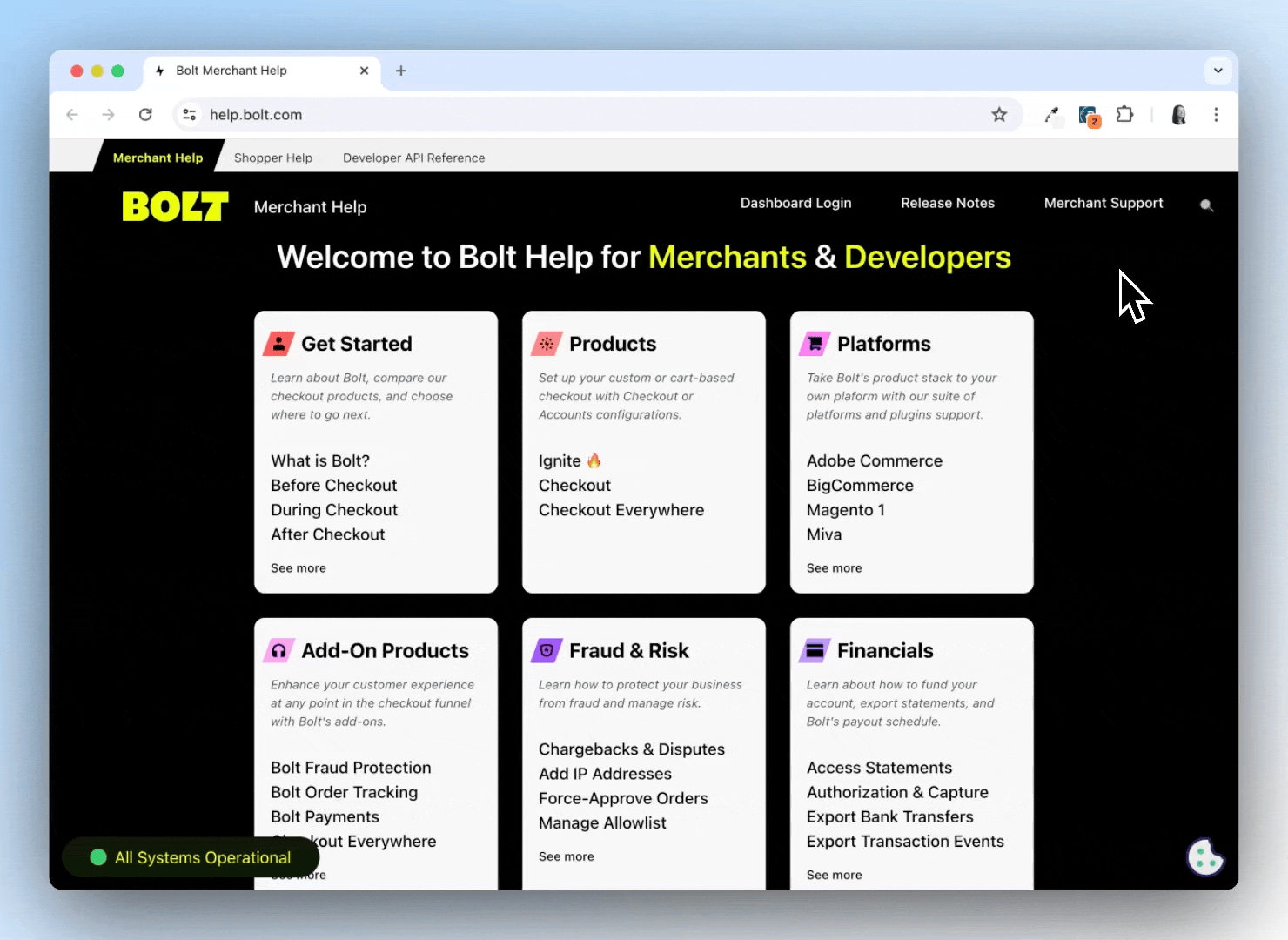Viewport: 1288px width, 940px height.
Task: Open the browser profile avatar
Action: click(x=1178, y=115)
